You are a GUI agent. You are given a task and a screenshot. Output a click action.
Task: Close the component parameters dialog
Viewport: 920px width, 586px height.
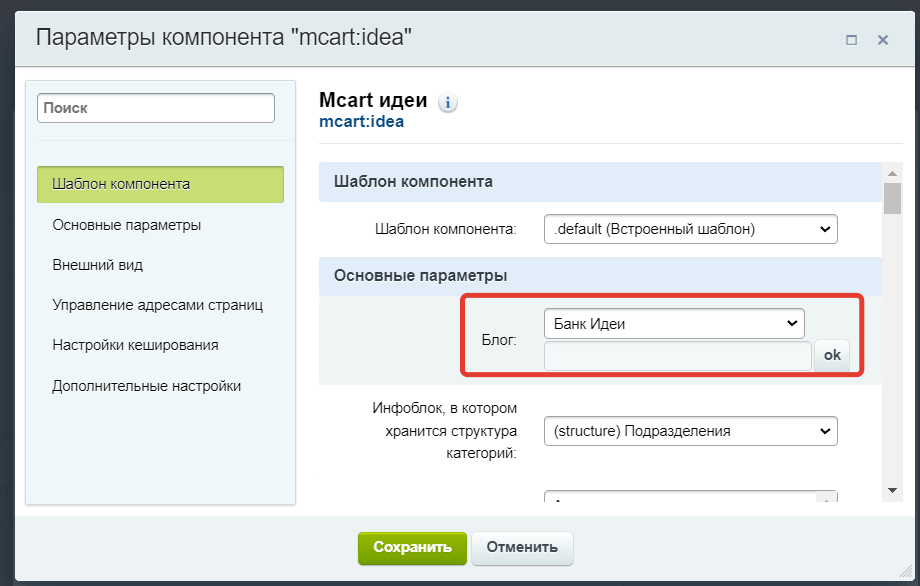click(883, 40)
